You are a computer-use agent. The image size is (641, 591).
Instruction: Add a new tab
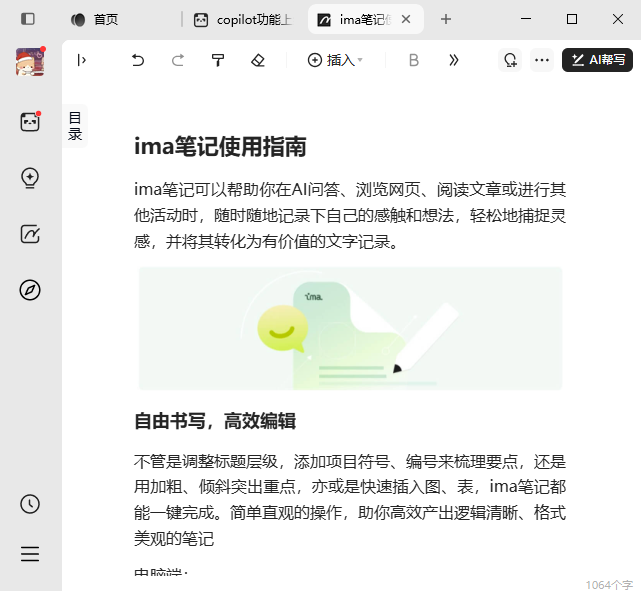[446, 19]
